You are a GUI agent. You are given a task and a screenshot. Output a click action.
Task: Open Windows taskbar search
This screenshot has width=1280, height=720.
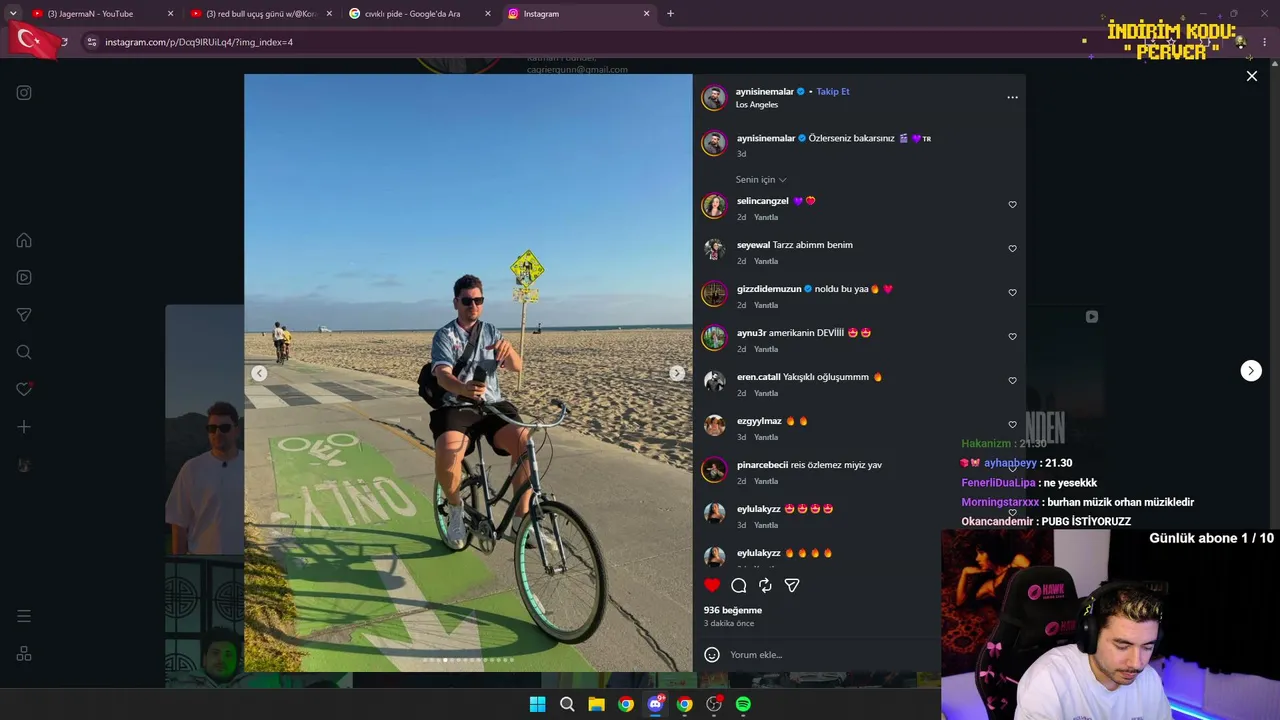point(567,704)
